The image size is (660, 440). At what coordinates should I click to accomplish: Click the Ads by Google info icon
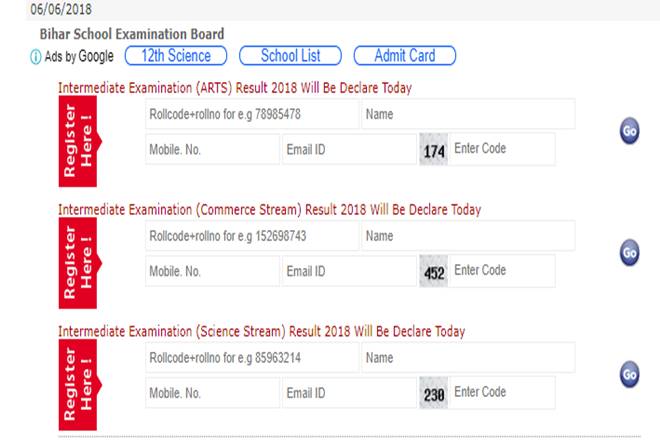point(36,57)
